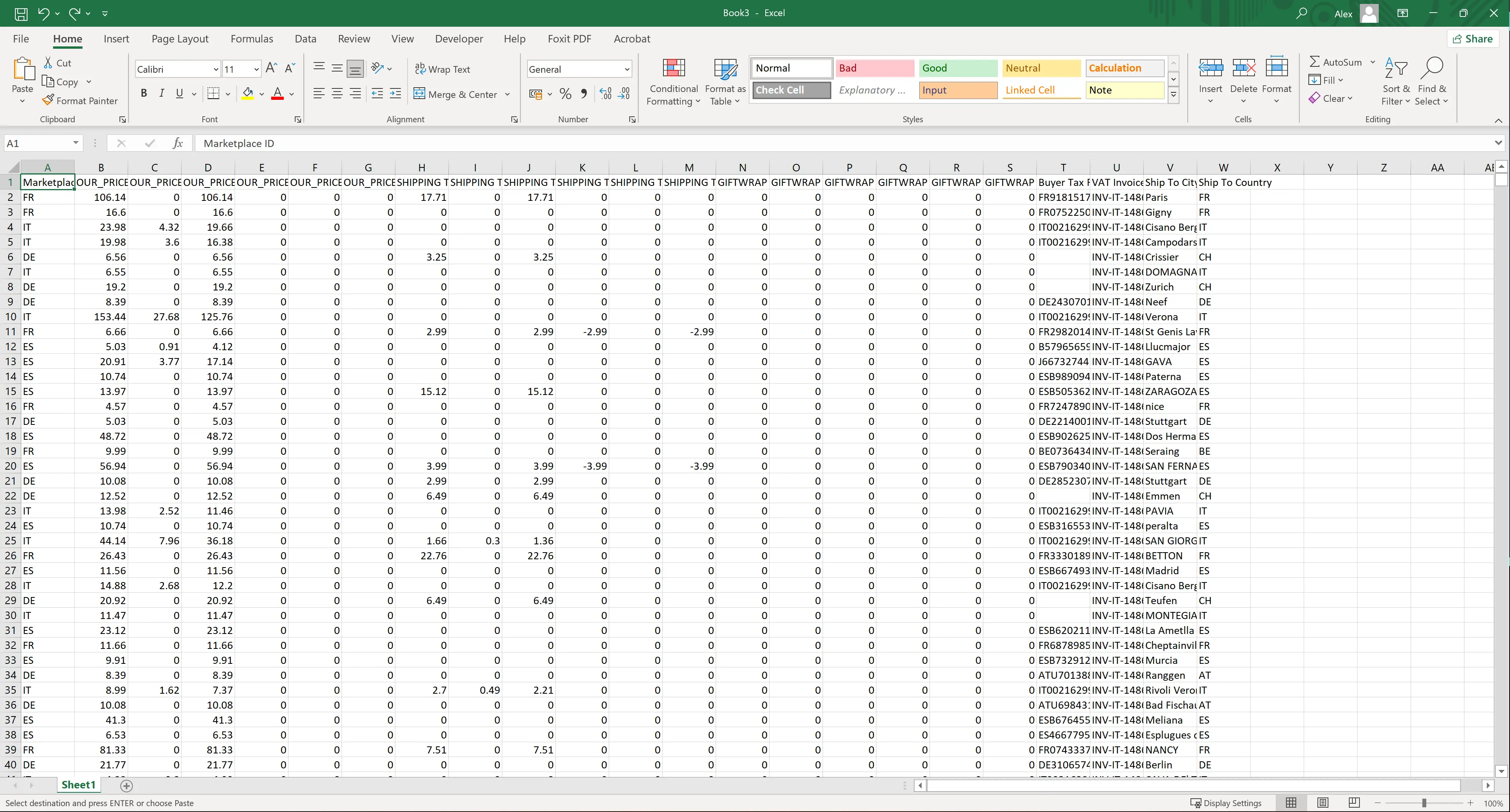
Task: Toggle Bold formatting
Action: [143, 93]
